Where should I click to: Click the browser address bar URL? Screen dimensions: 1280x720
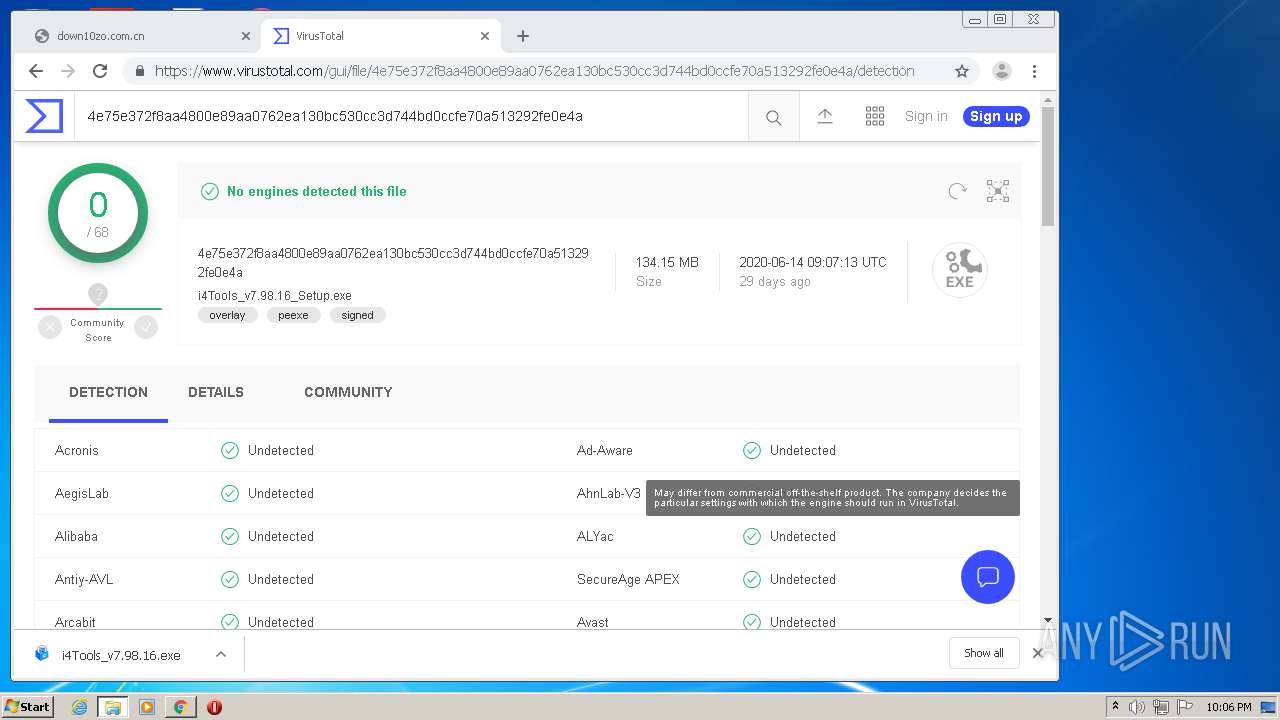tap(534, 71)
